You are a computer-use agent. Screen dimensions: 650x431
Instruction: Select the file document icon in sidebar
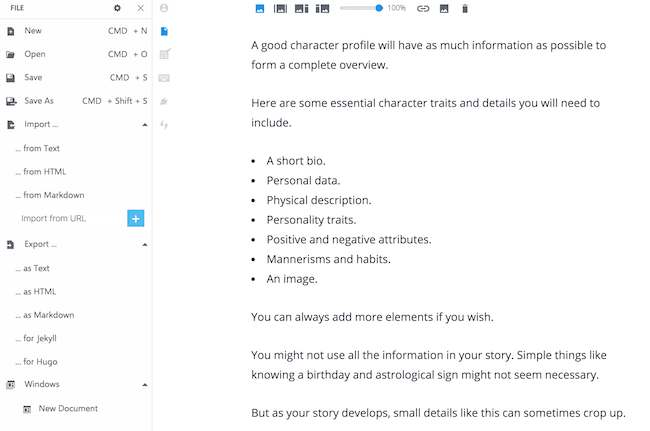(164, 31)
